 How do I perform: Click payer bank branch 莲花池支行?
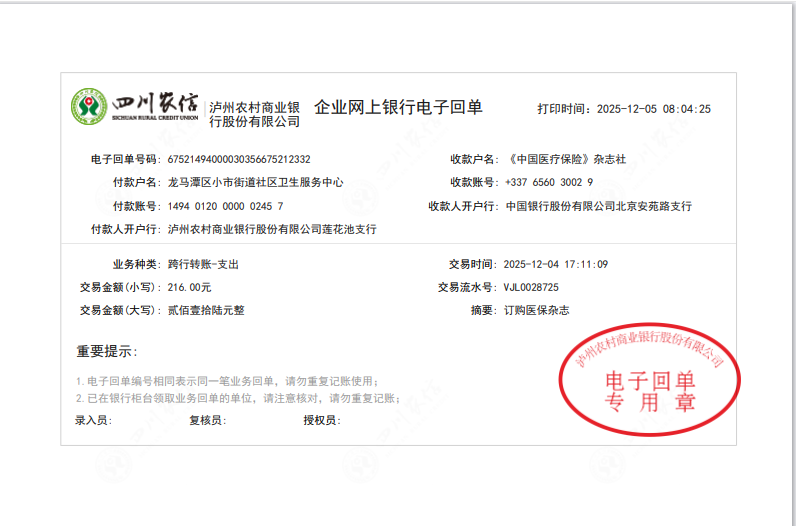(272, 229)
